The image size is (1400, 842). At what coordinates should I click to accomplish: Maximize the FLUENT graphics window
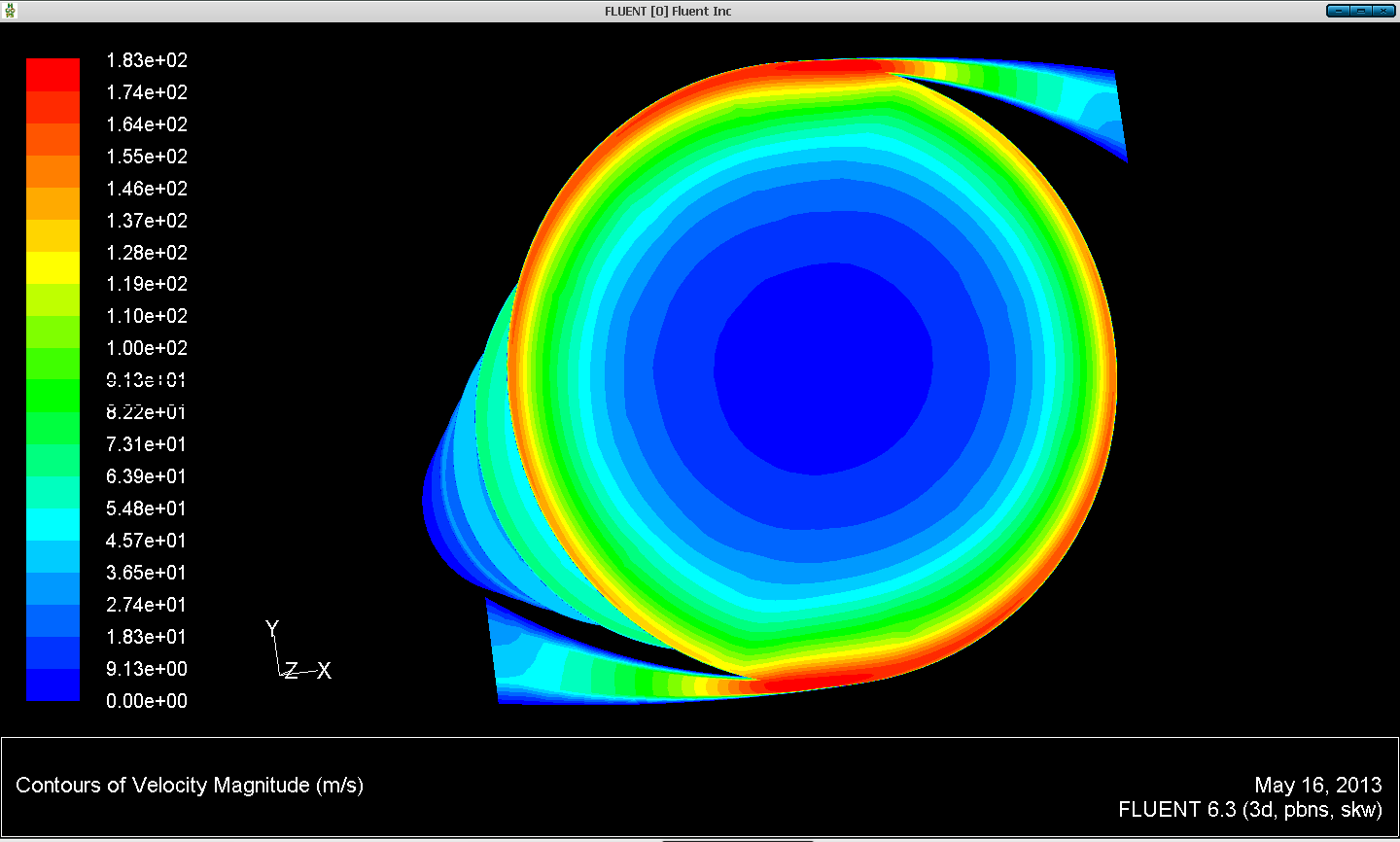1361,11
